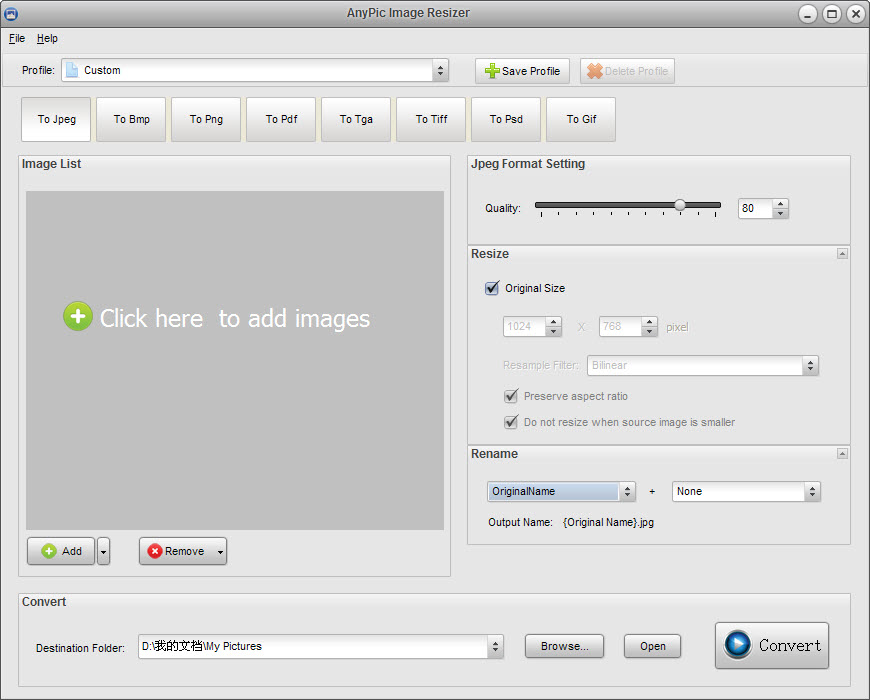Select the To Bmp format tab
The height and width of the screenshot is (700, 870).
(x=131, y=119)
